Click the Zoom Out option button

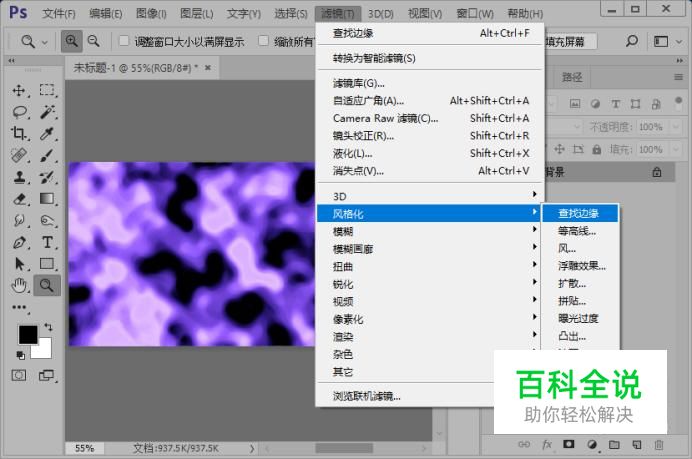(x=94, y=41)
